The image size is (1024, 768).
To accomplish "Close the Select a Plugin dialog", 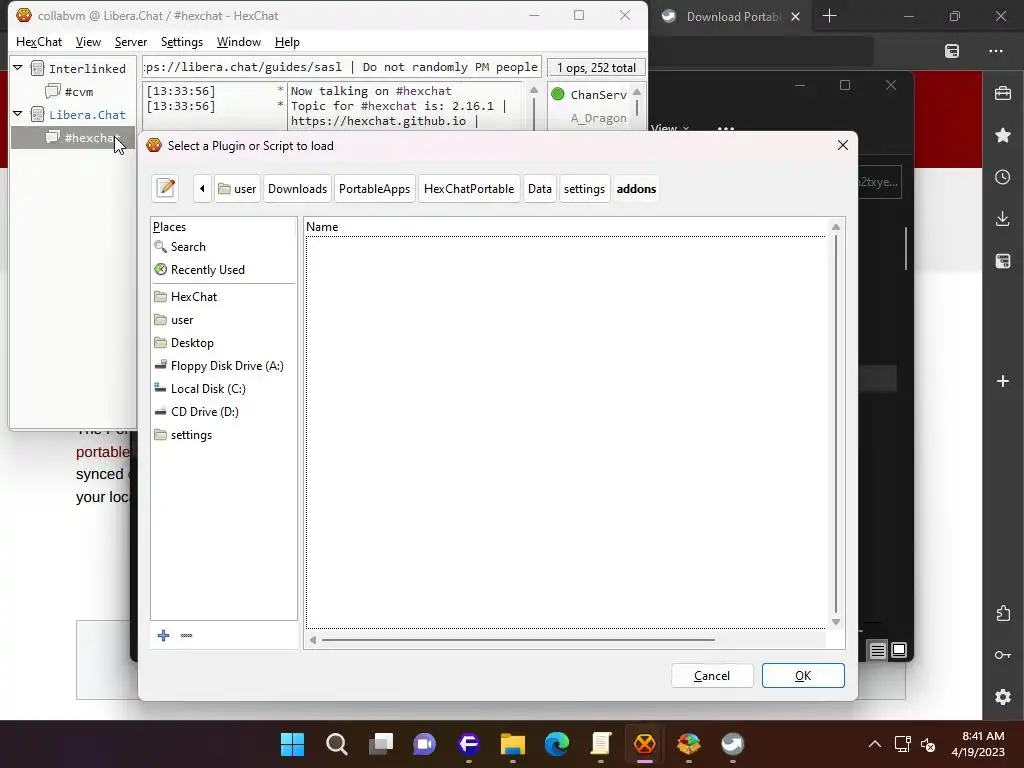I will click(x=842, y=145).
